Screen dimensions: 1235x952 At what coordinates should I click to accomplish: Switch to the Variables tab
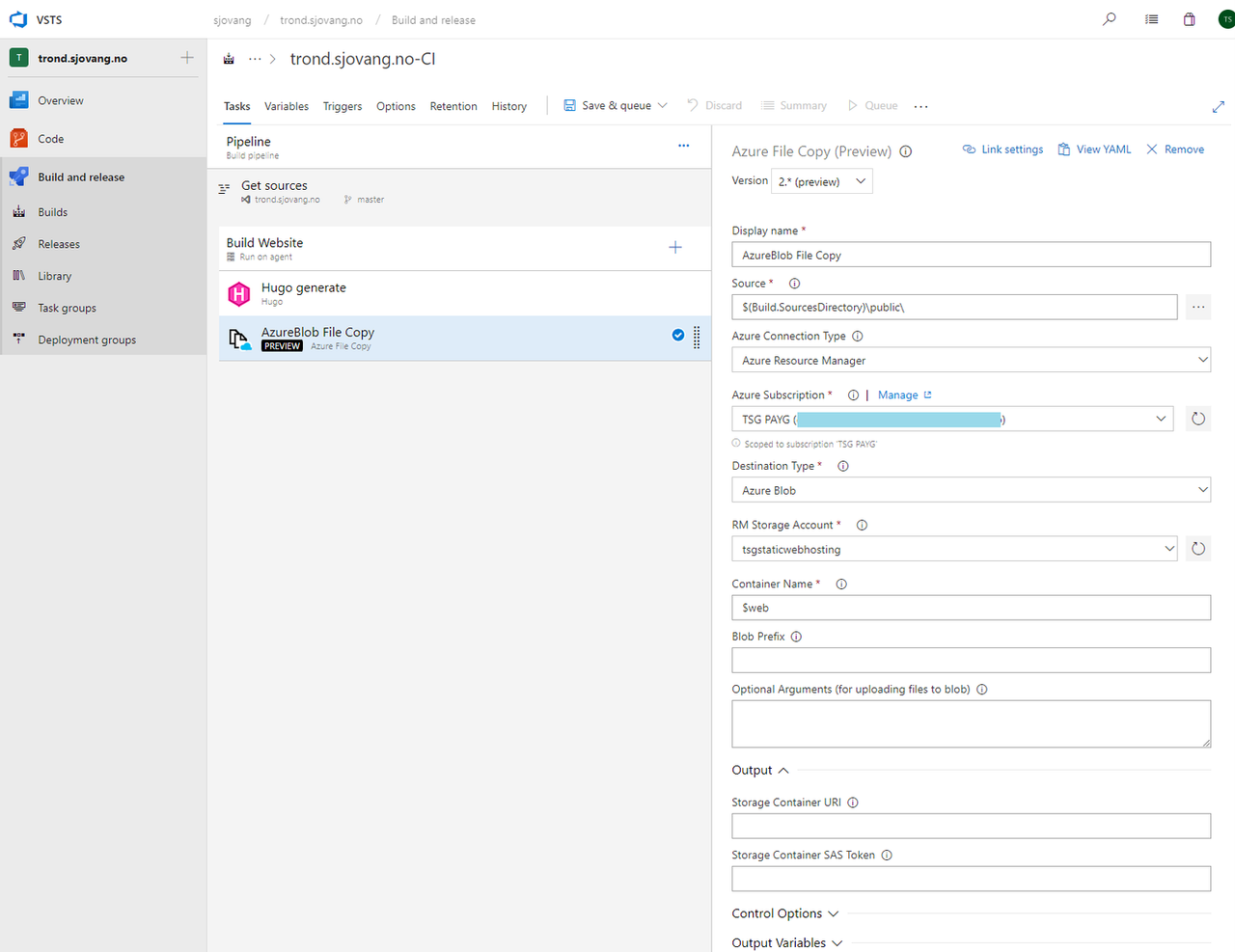click(287, 106)
